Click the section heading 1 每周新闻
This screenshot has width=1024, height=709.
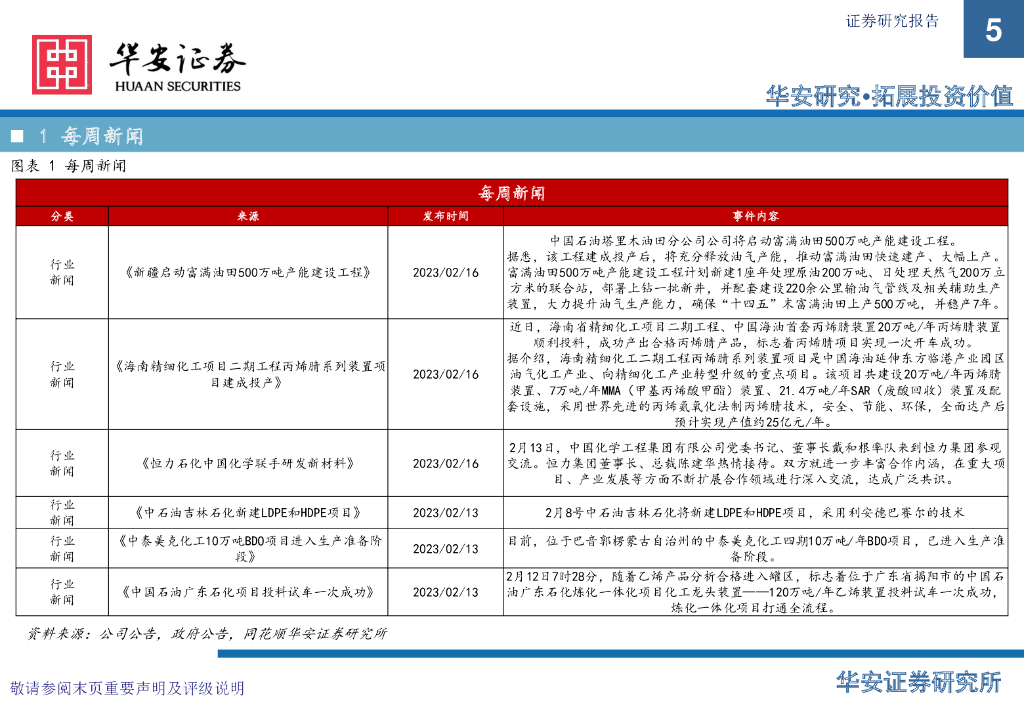(90, 136)
